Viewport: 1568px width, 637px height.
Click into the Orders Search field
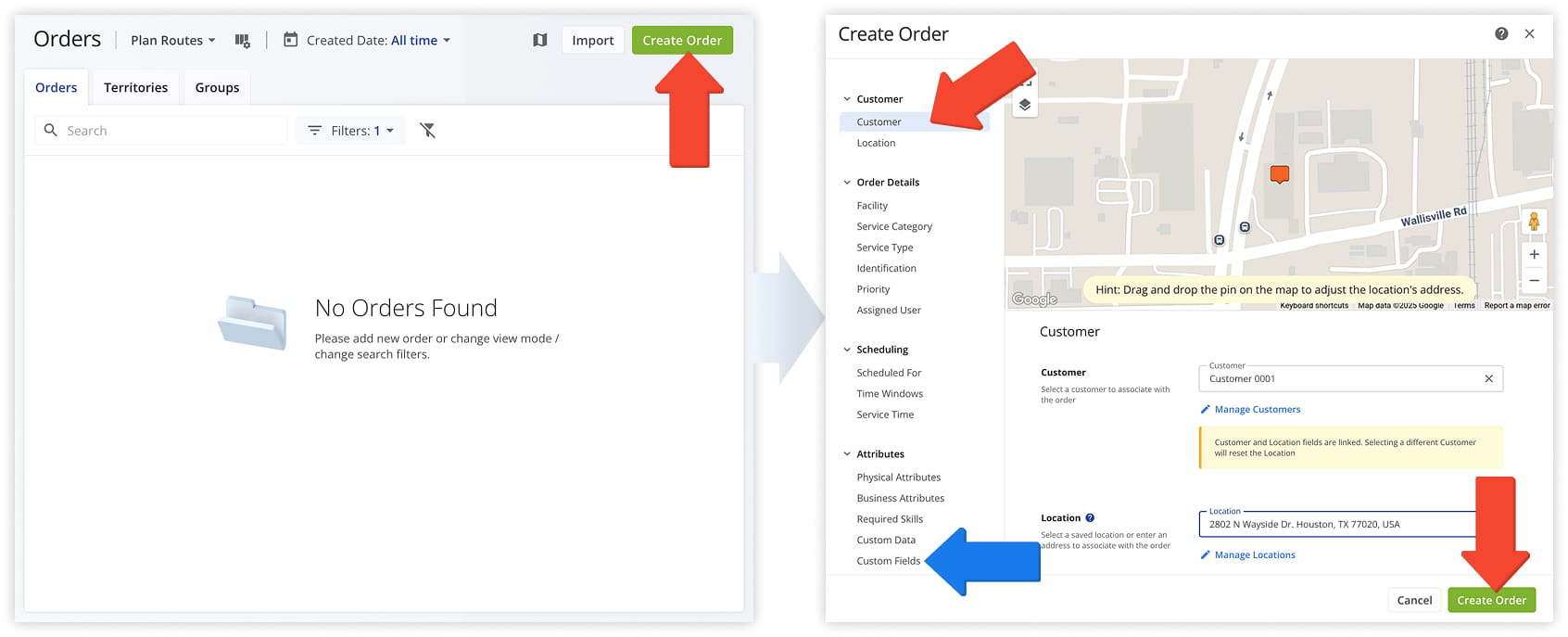tap(160, 131)
